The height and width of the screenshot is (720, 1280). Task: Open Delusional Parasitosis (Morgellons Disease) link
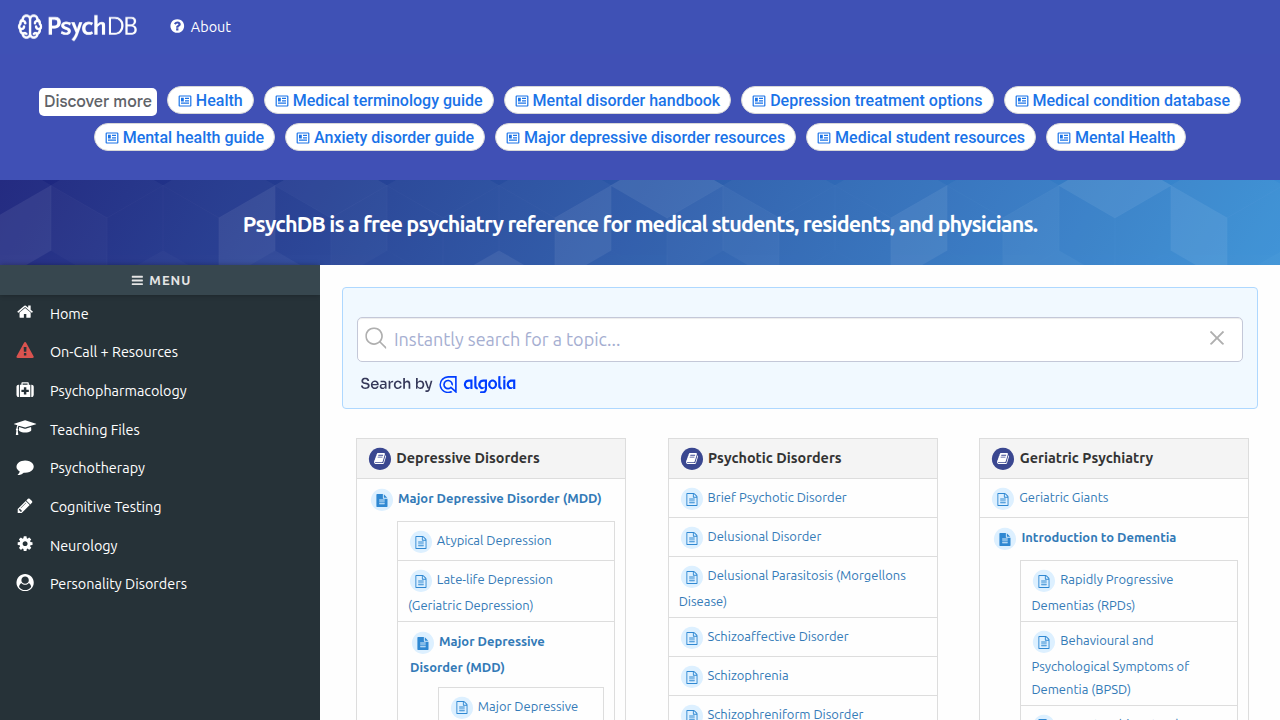(x=793, y=588)
